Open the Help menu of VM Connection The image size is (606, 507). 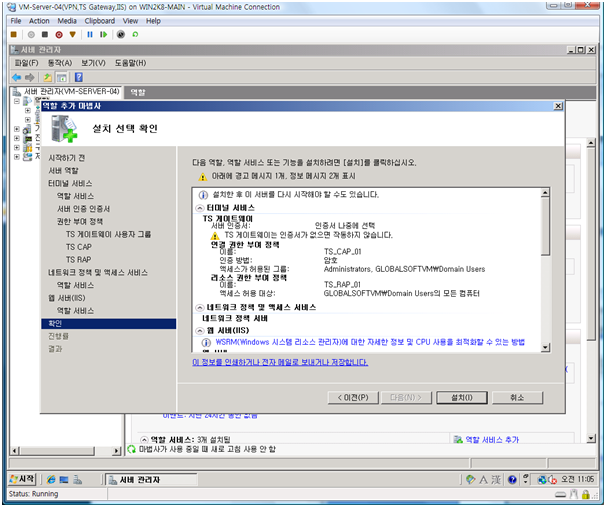(x=153, y=21)
